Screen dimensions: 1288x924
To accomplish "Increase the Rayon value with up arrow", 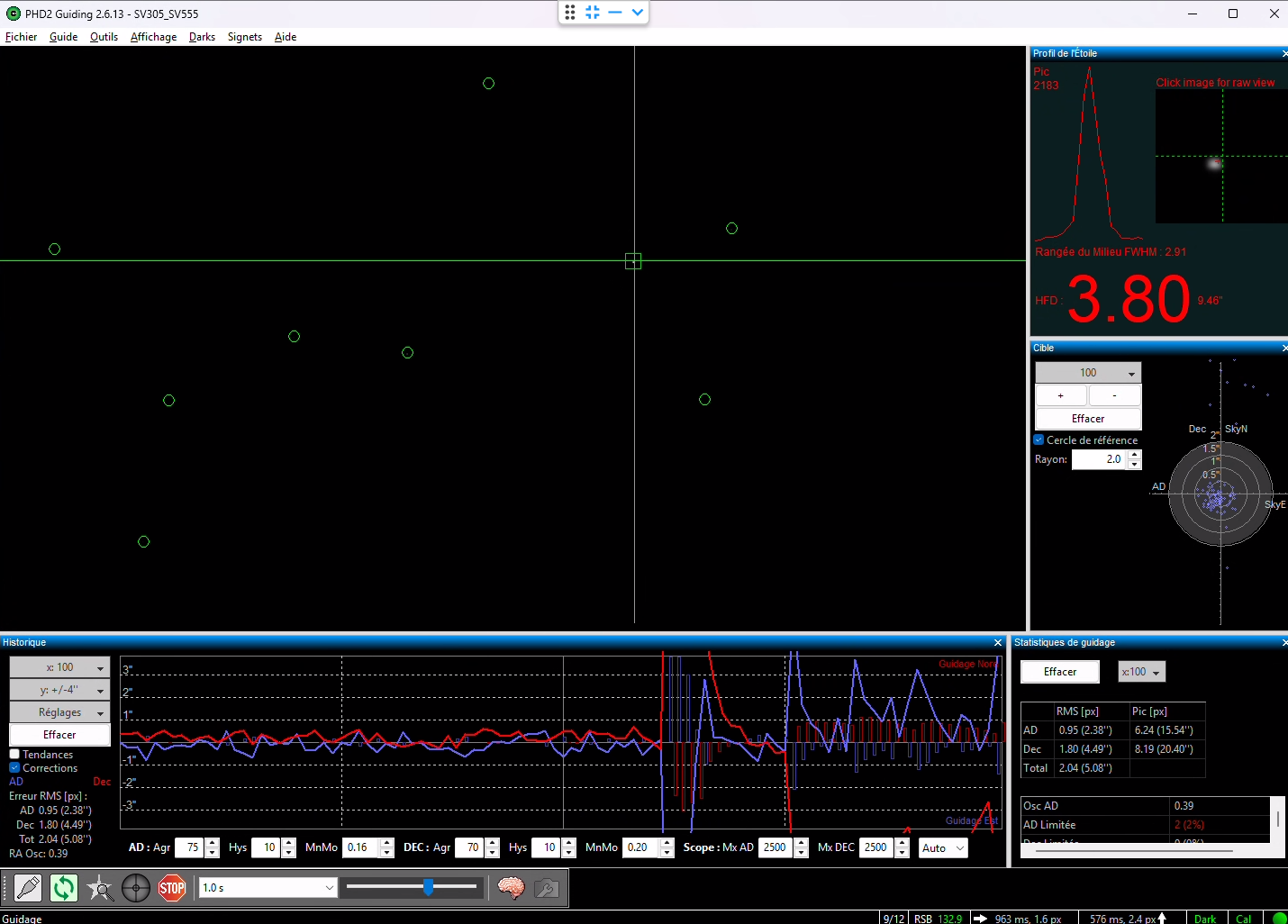I will [1135, 455].
